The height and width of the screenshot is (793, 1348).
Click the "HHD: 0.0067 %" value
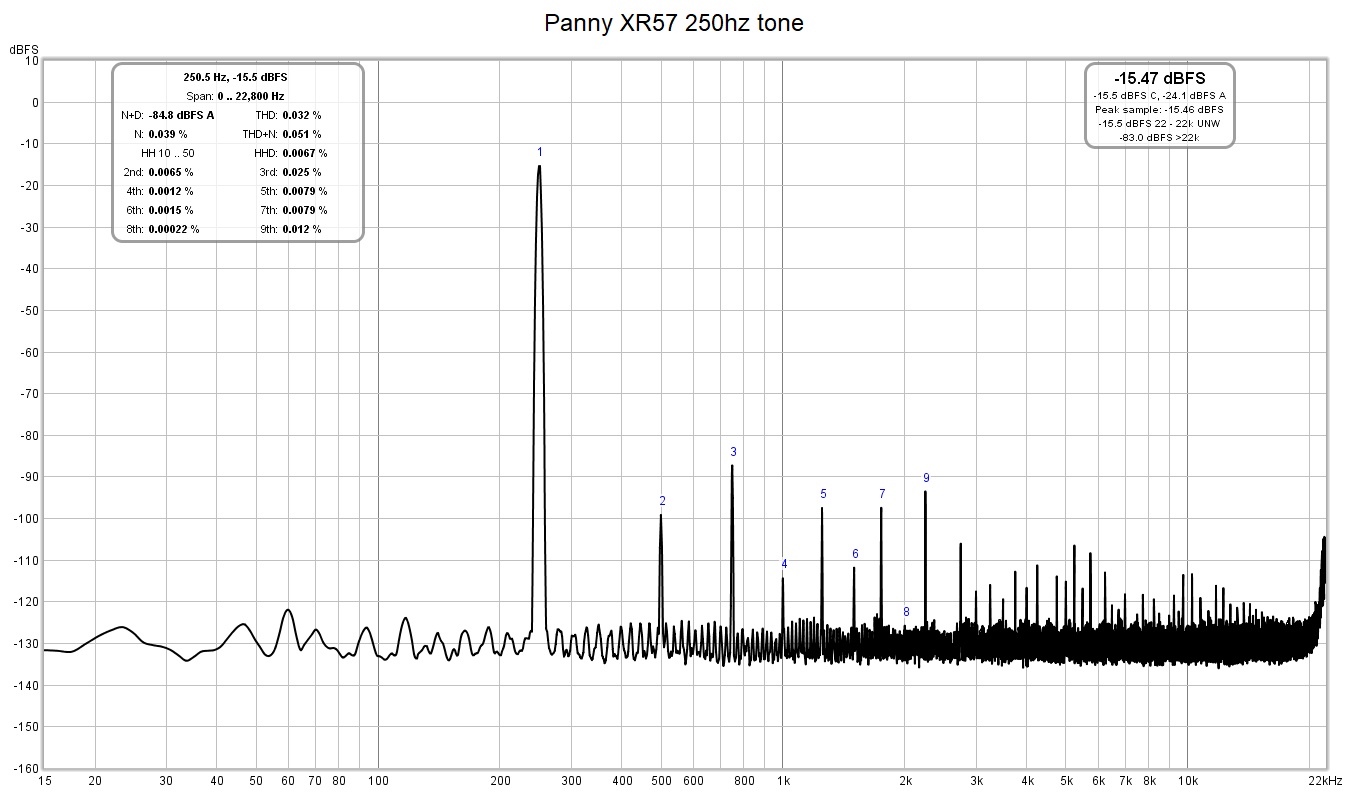291,153
